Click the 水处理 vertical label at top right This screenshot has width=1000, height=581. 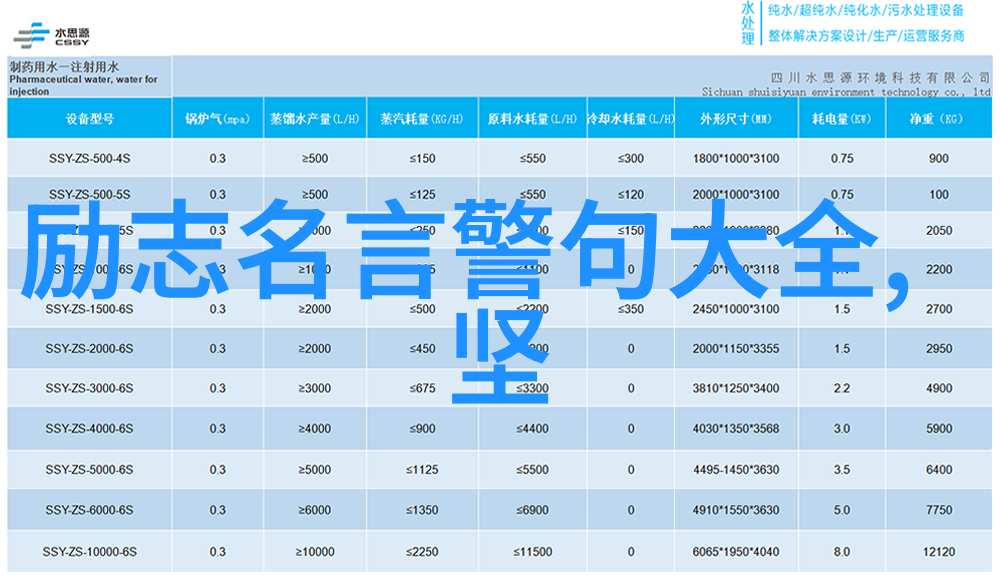(747, 23)
